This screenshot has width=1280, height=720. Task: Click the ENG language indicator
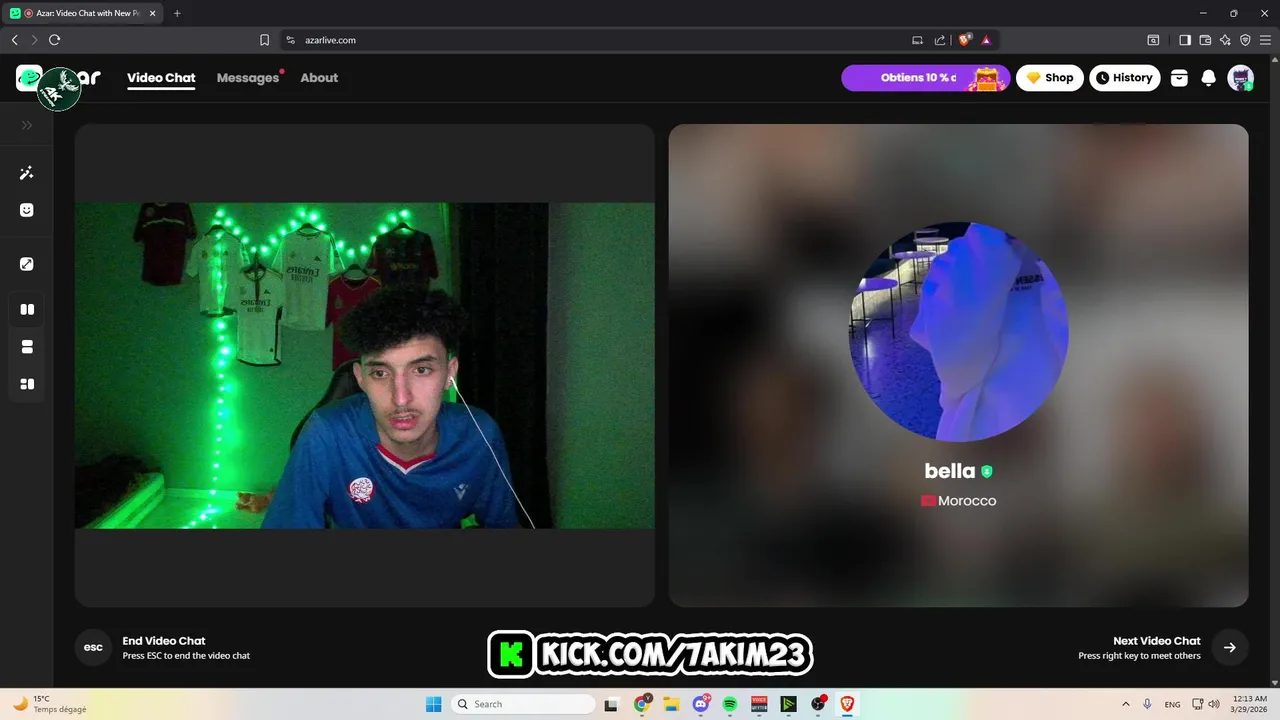coord(1172,704)
